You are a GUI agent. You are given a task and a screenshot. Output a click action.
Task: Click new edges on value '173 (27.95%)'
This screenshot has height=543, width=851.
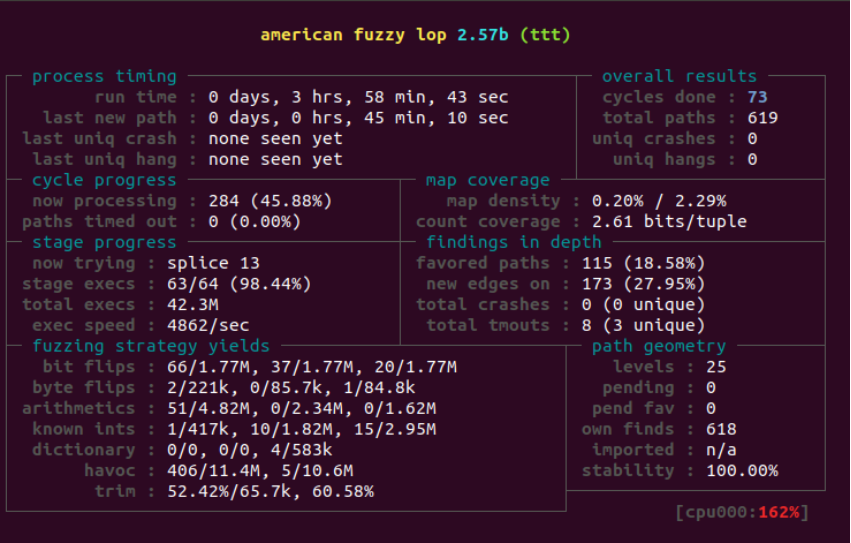coord(643,284)
